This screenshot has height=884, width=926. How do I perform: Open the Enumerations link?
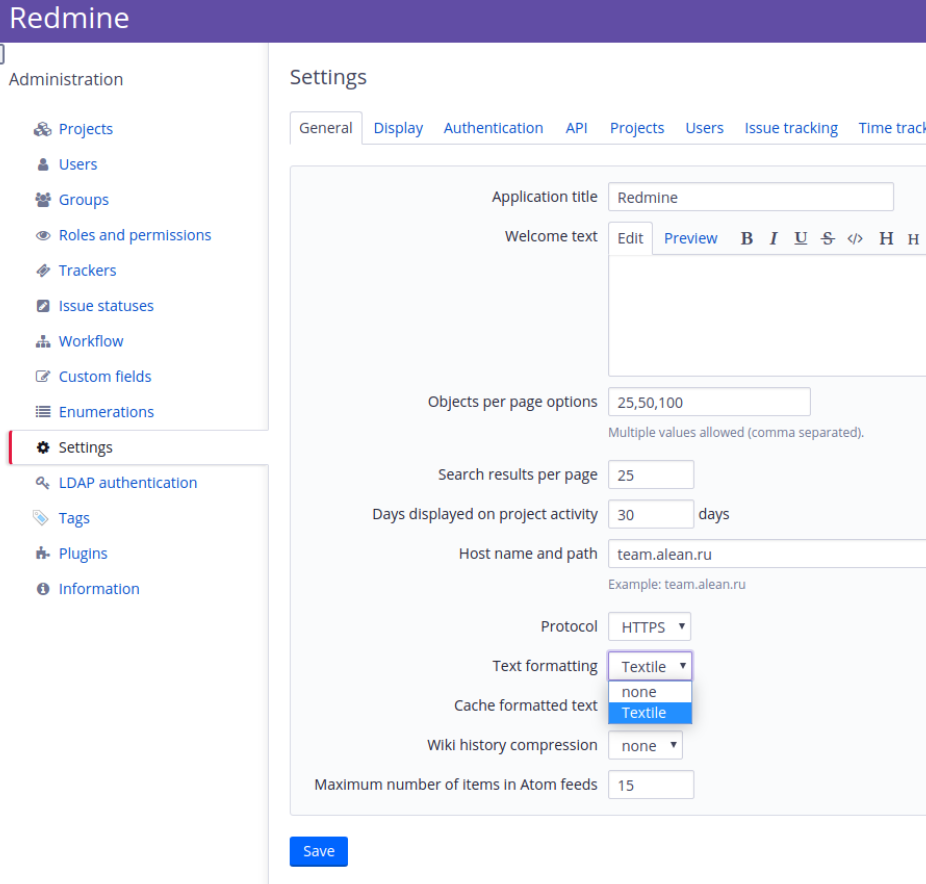106,412
